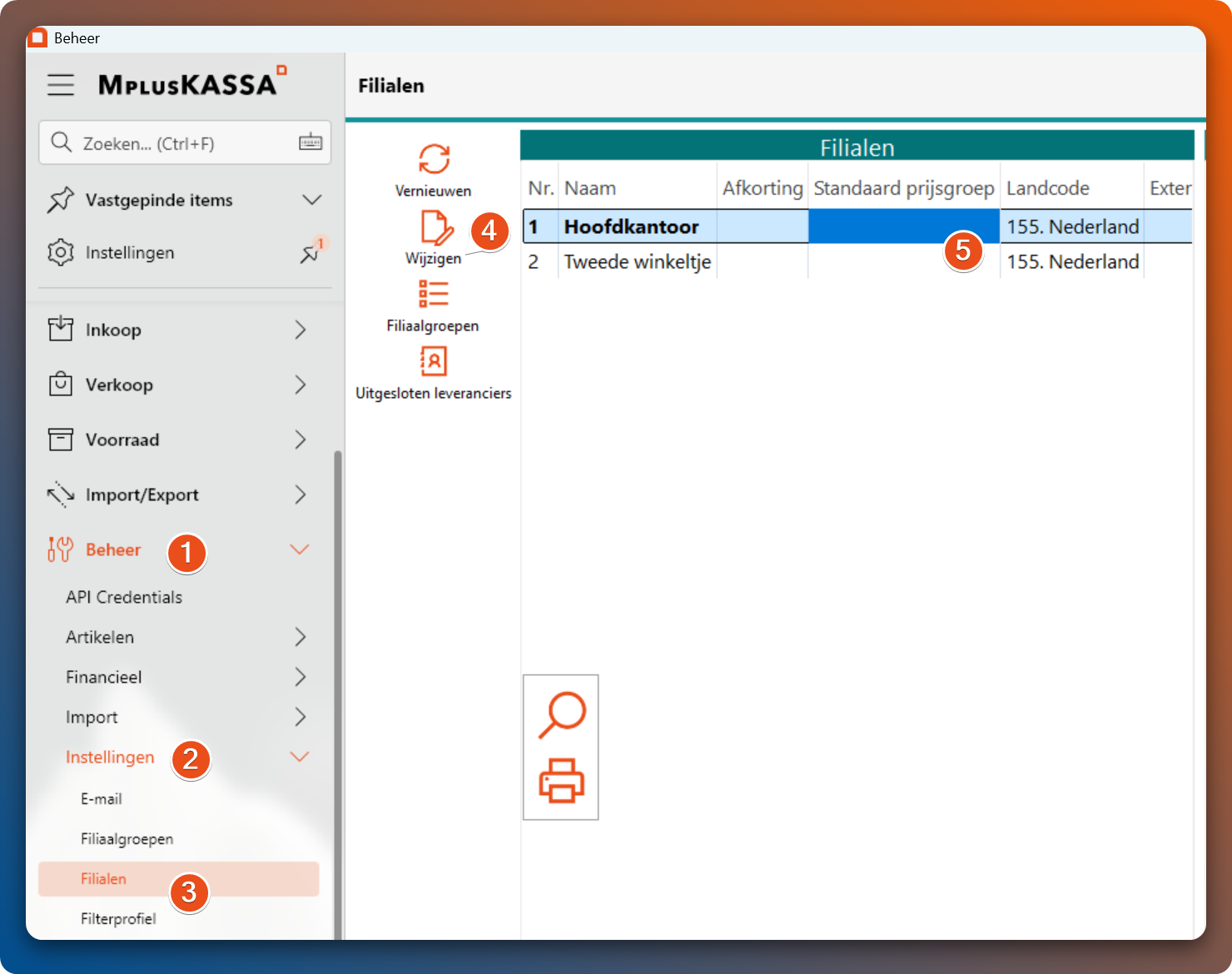Open Uitgesloten leveranciers icon
This screenshot has width=1232, height=974.
433,361
